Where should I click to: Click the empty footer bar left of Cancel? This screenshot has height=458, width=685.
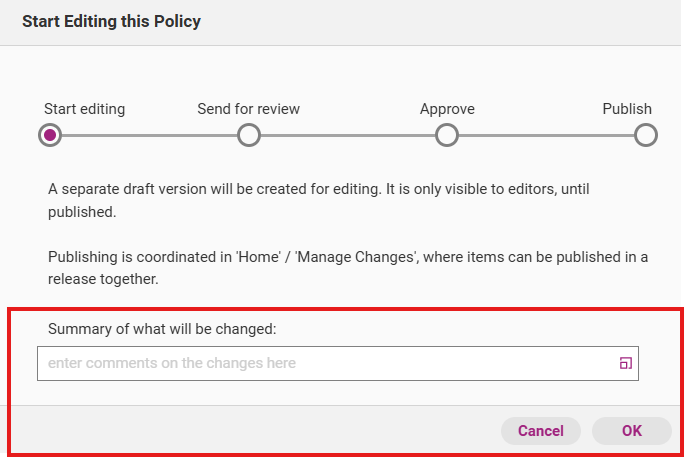(250, 431)
